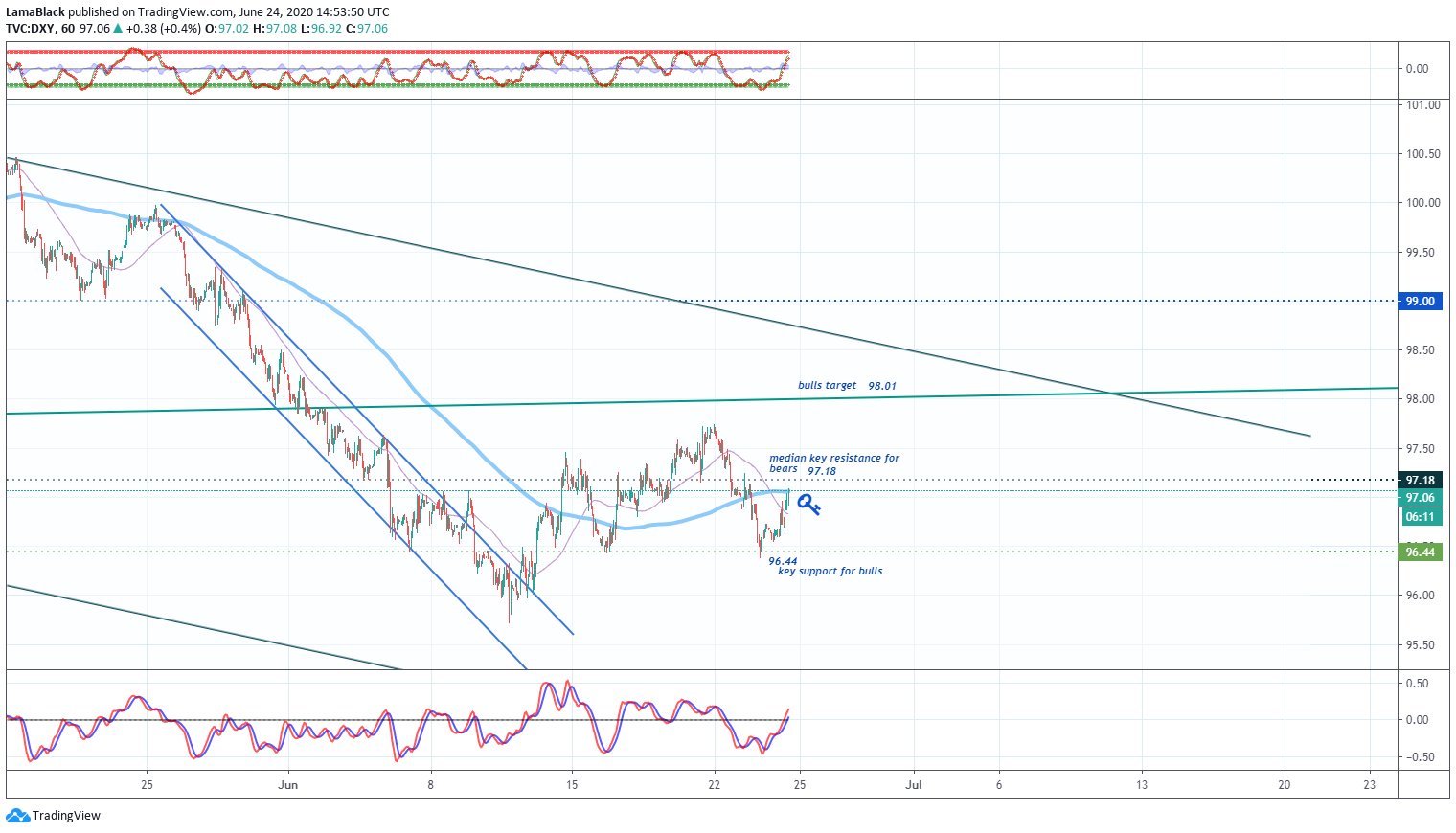
Task: Click the 100.50 price scale label
Action: [x=1422, y=154]
